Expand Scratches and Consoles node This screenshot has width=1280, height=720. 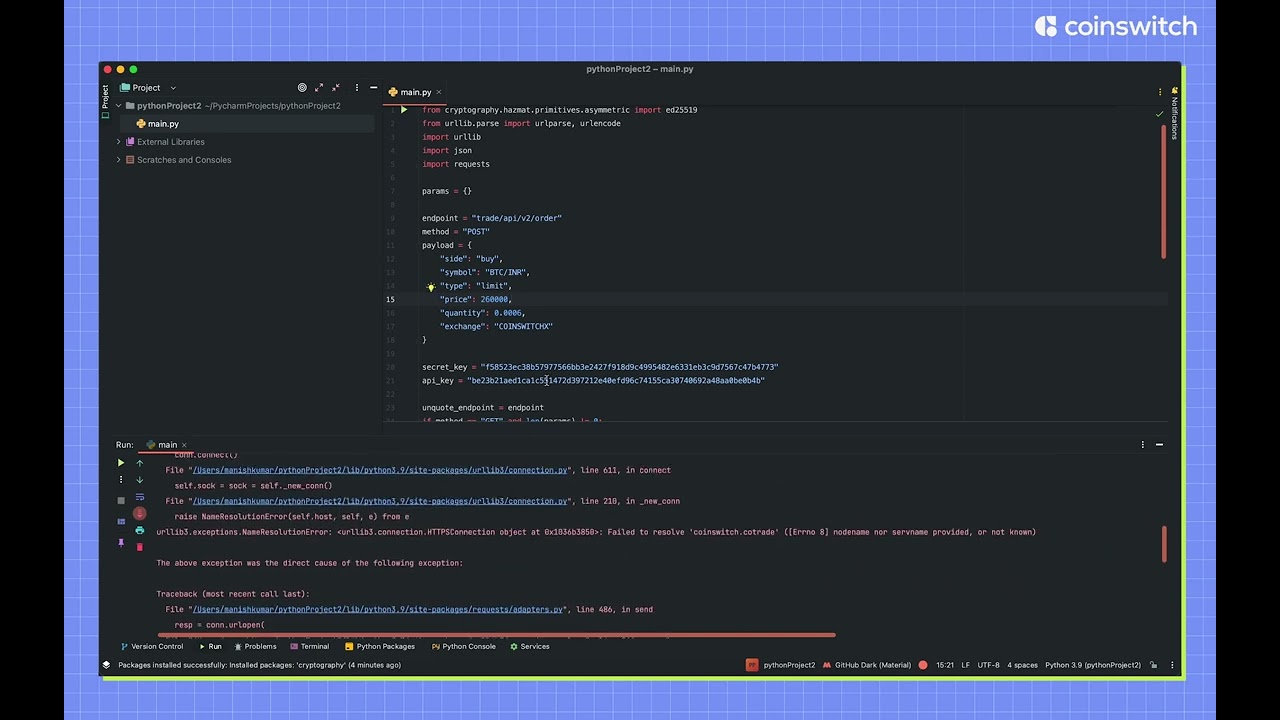(119, 160)
